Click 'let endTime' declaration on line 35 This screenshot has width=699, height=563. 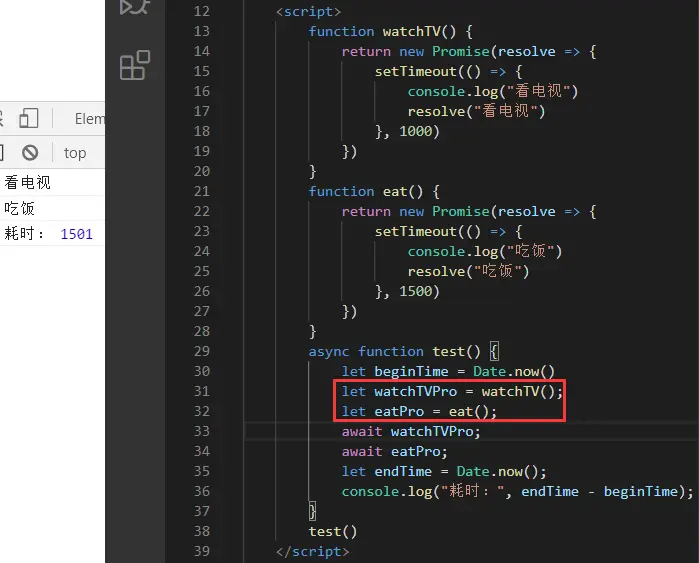point(387,472)
